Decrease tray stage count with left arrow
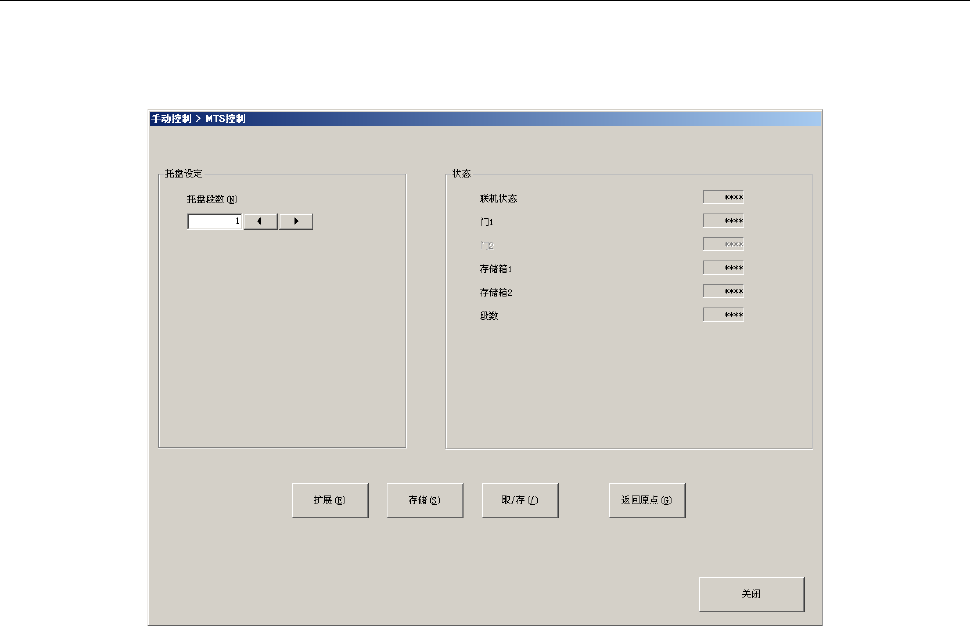 pyautogui.click(x=260, y=221)
